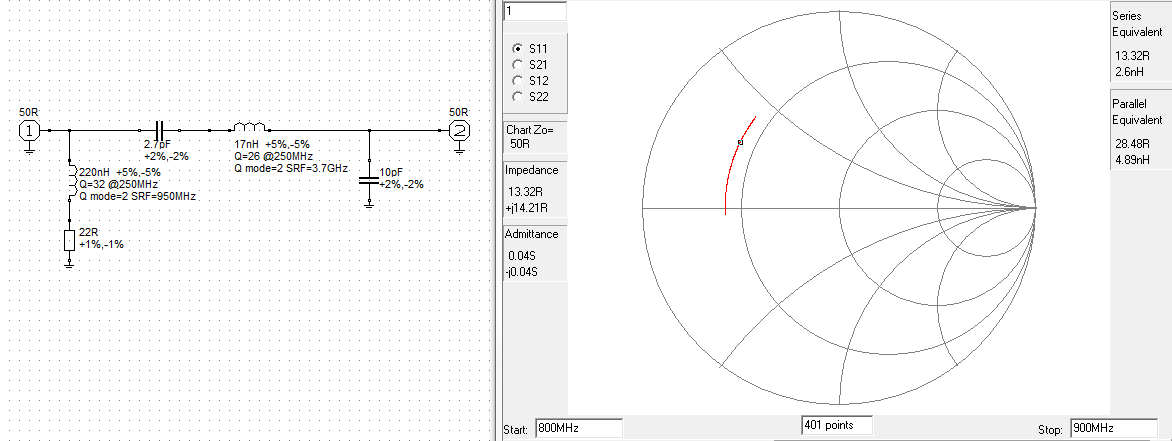This screenshot has height=441, width=1172.
Task: Select the S11 radio button
Action: (x=516, y=48)
